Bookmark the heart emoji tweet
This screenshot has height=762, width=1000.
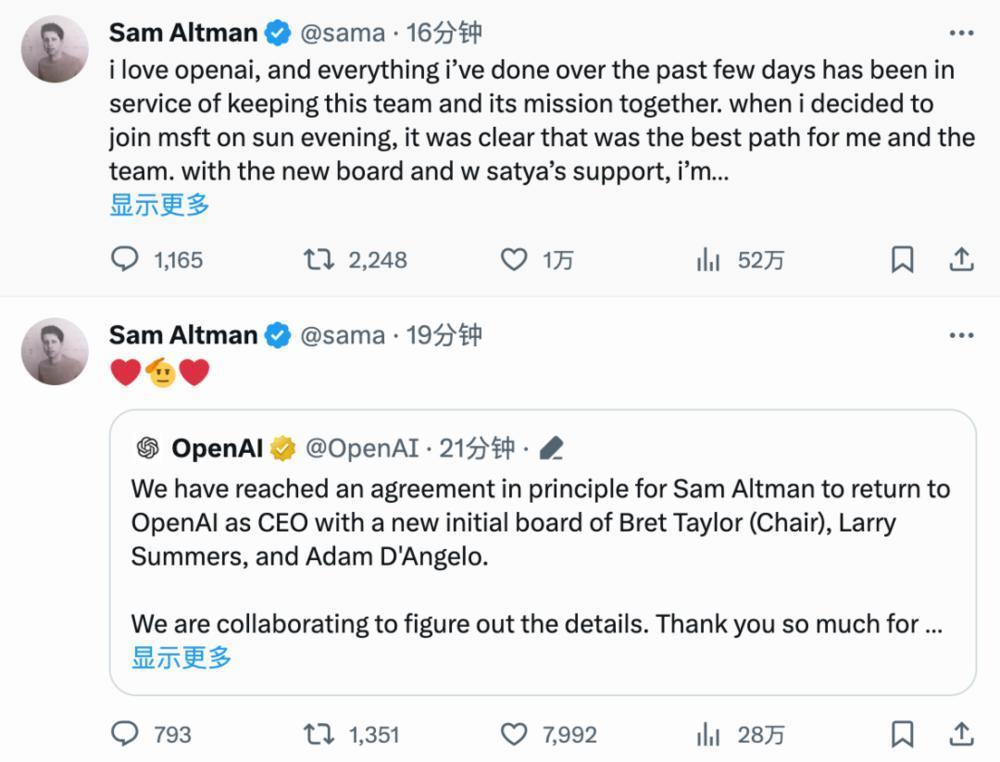pos(903,735)
